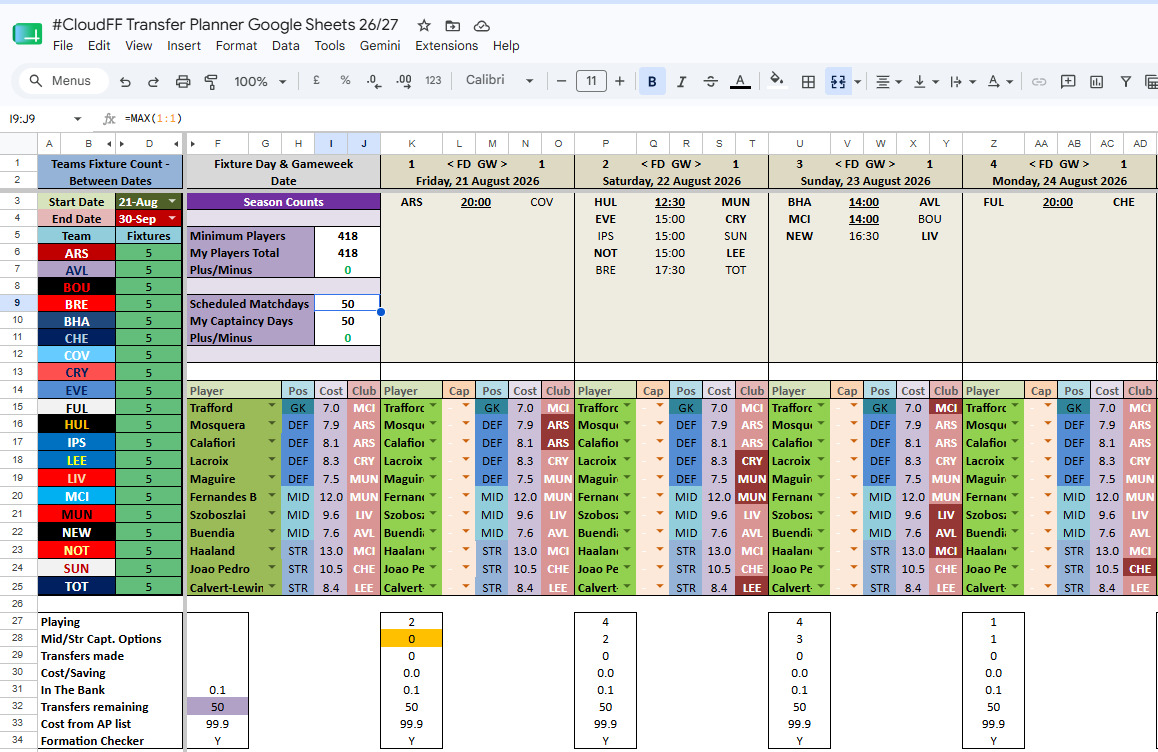1158x752 pixels.
Task: Select the row 9 header
Action: pos(17,303)
